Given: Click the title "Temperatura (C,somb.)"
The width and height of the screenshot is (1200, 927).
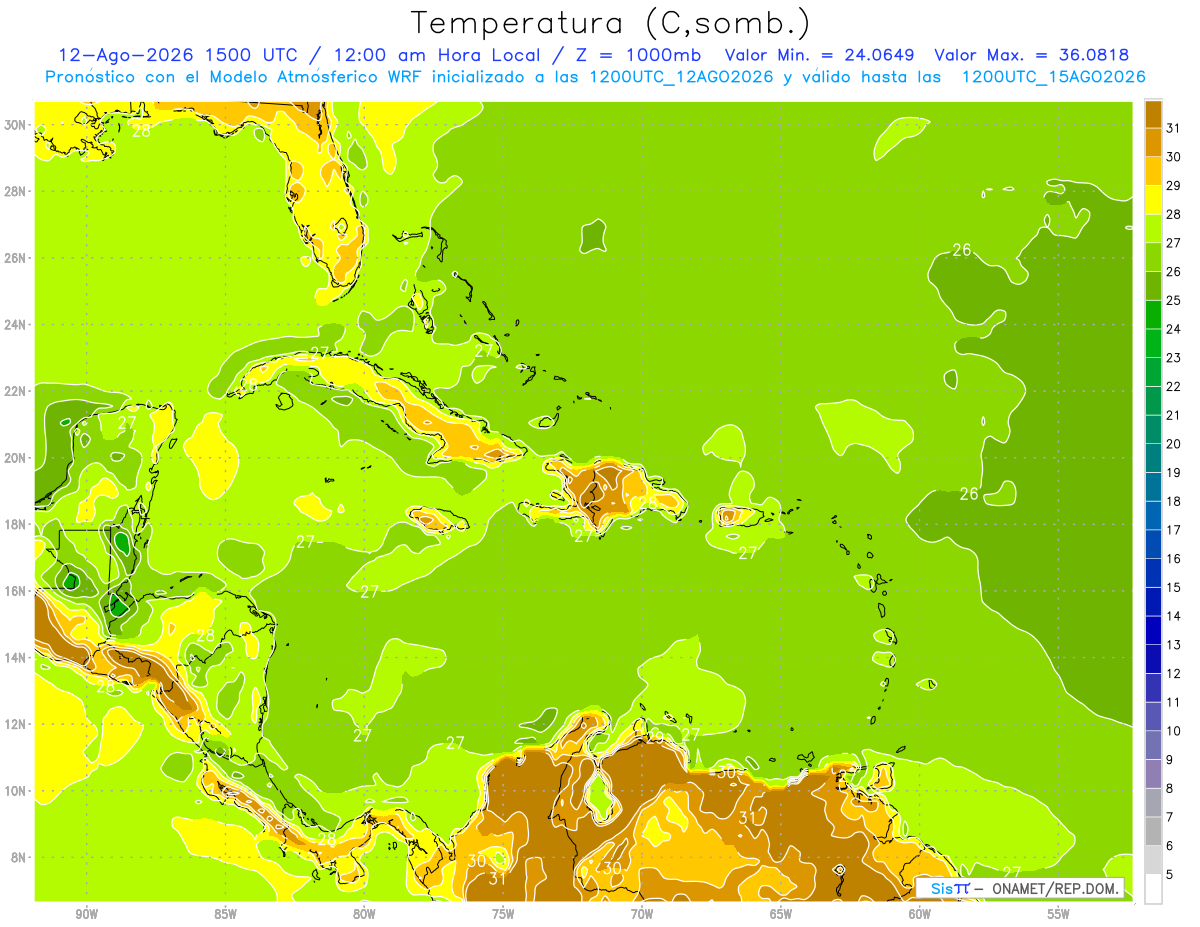Looking at the screenshot, I should [610, 23].
